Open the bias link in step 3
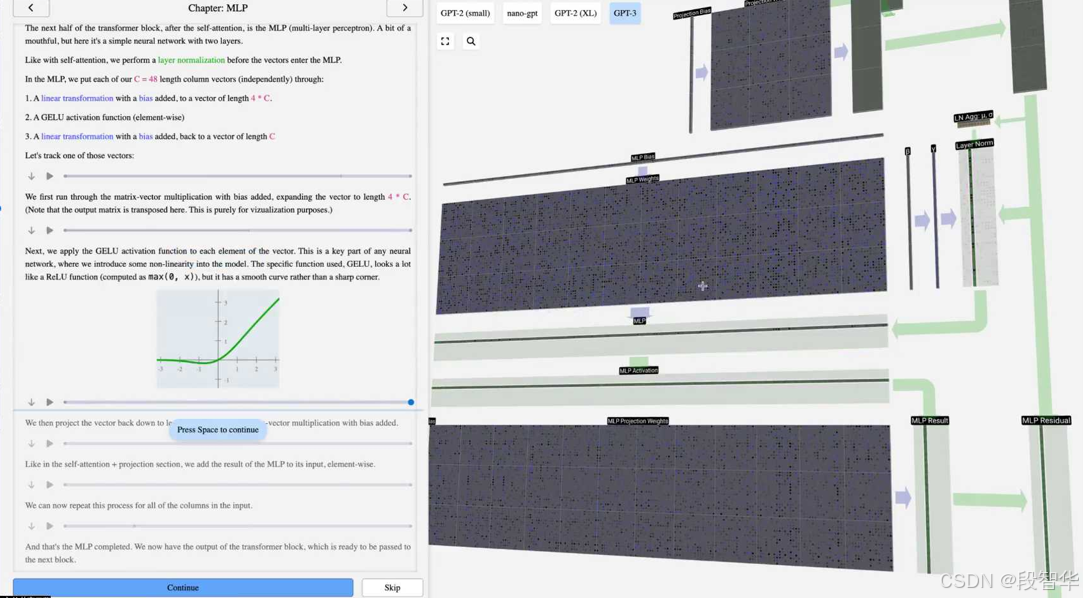This screenshot has width=1083, height=598. 146,136
